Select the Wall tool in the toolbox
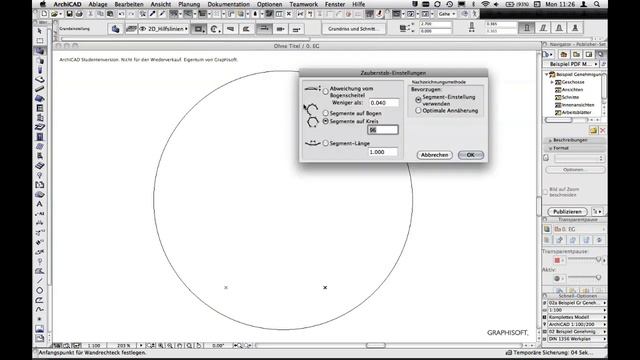This screenshot has width=640, height=360. (x=40, y=51)
